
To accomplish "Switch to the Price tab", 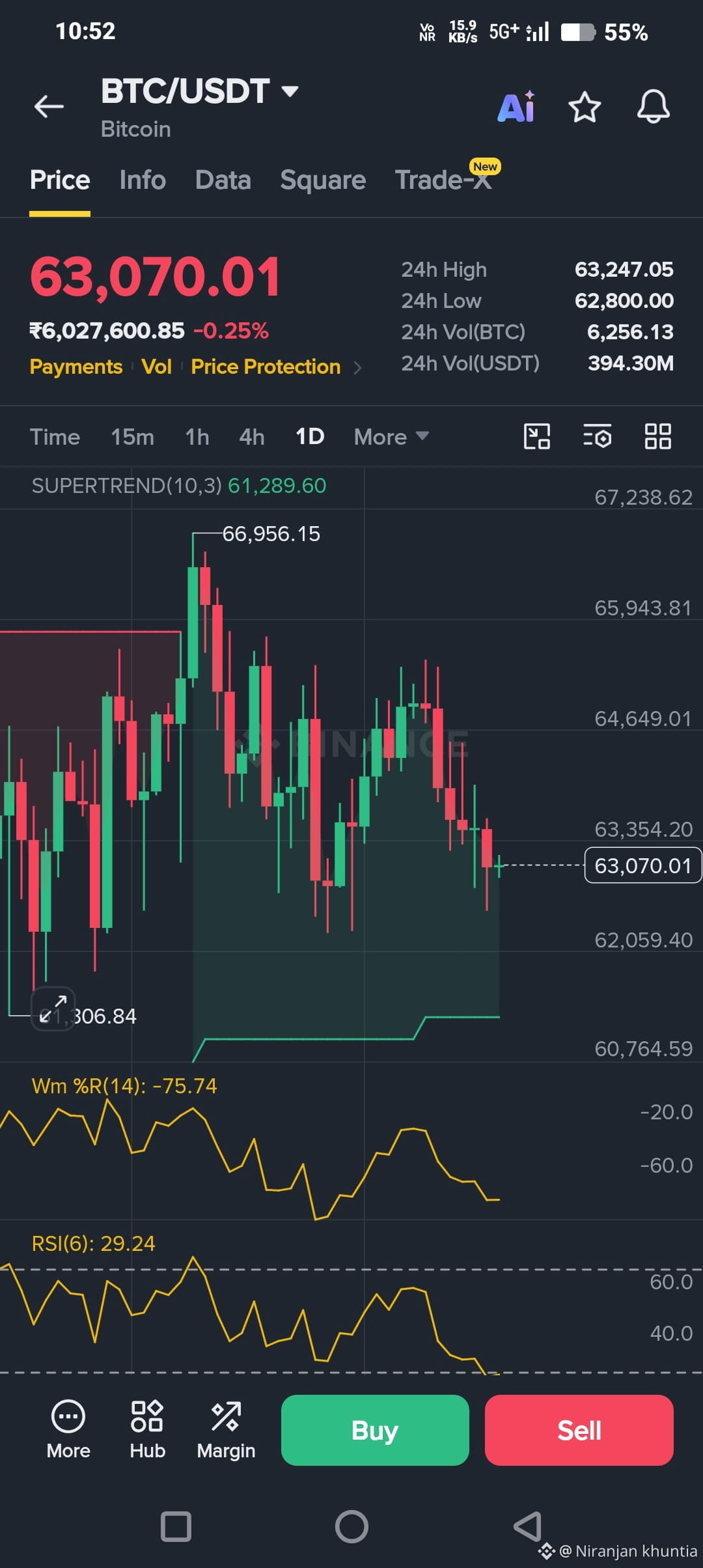I will 60,180.
